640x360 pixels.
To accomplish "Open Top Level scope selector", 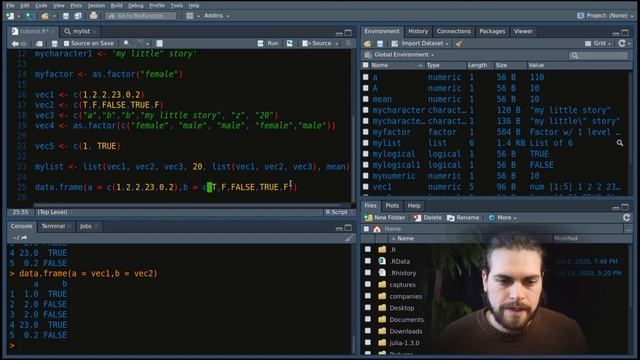I will coord(54,212).
